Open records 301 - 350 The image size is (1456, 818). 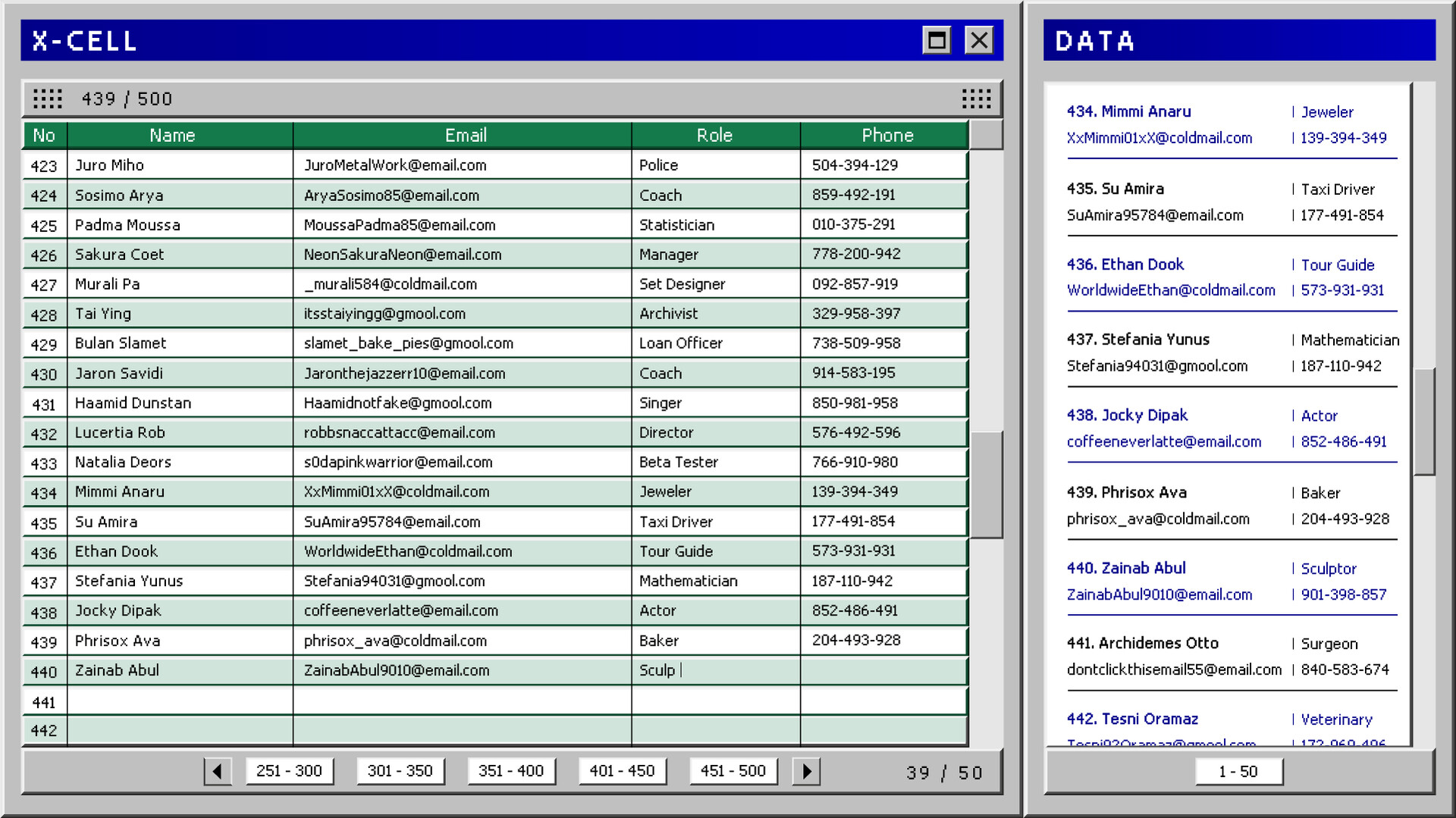pos(400,770)
